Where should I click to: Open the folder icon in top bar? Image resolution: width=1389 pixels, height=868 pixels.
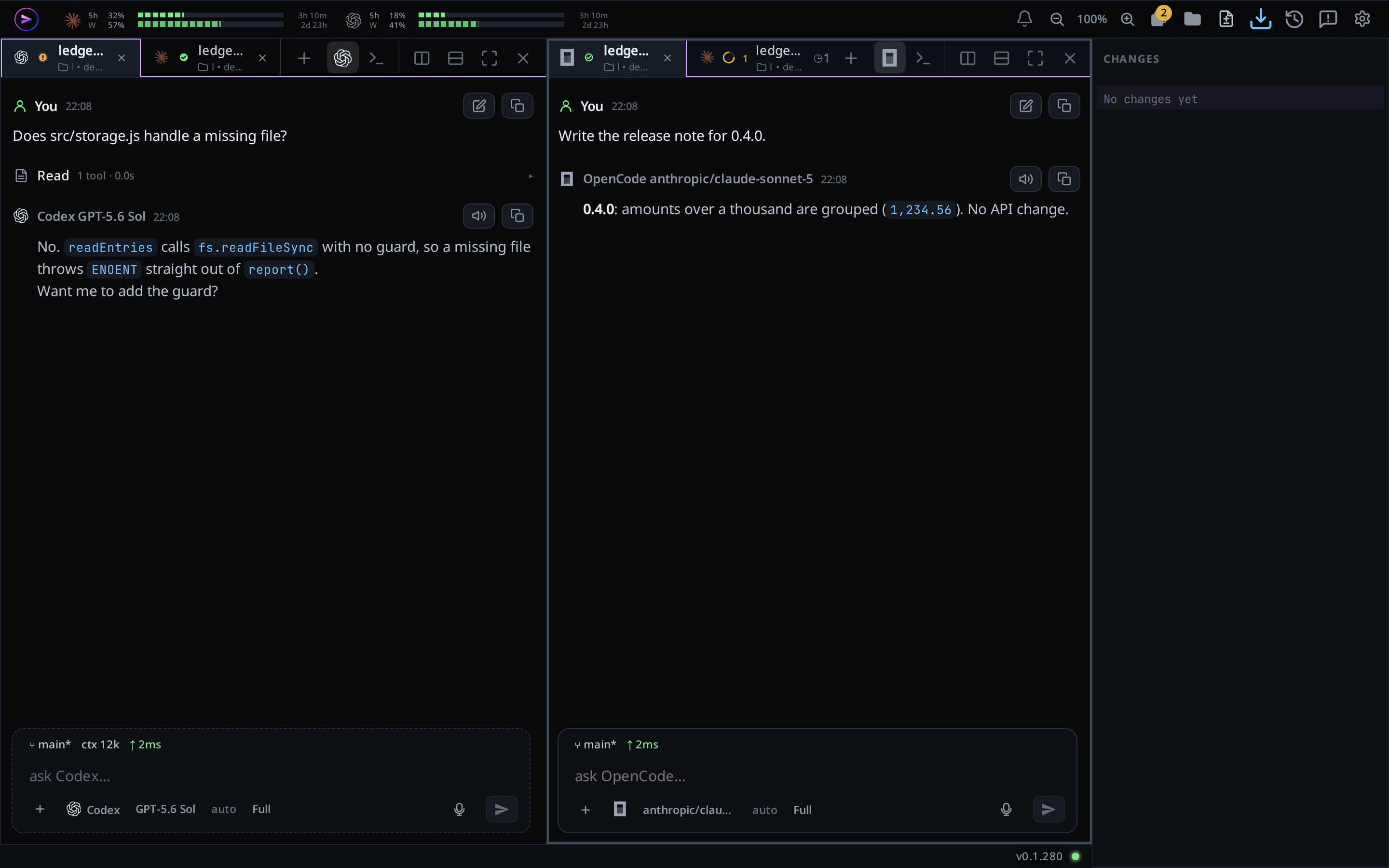coord(1192,19)
